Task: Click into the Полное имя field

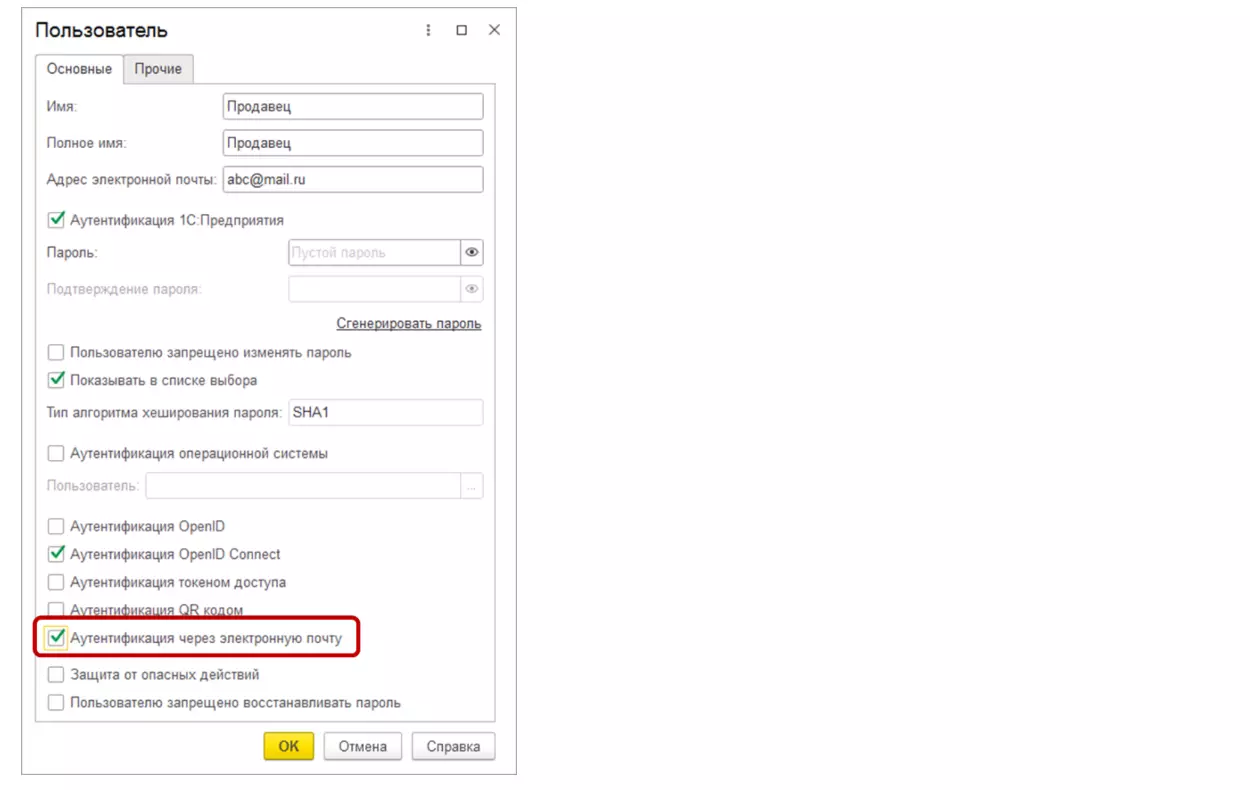Action: click(353, 143)
